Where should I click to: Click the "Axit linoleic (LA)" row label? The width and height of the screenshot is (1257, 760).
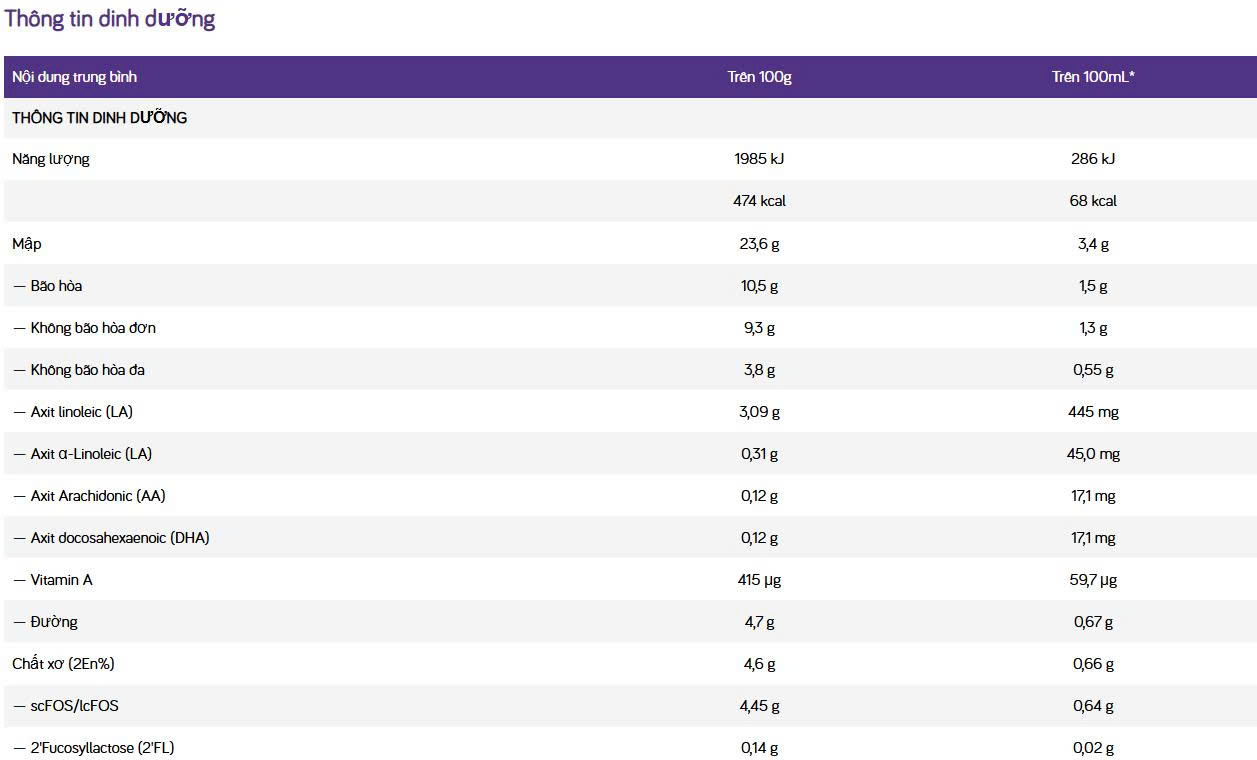(x=81, y=412)
